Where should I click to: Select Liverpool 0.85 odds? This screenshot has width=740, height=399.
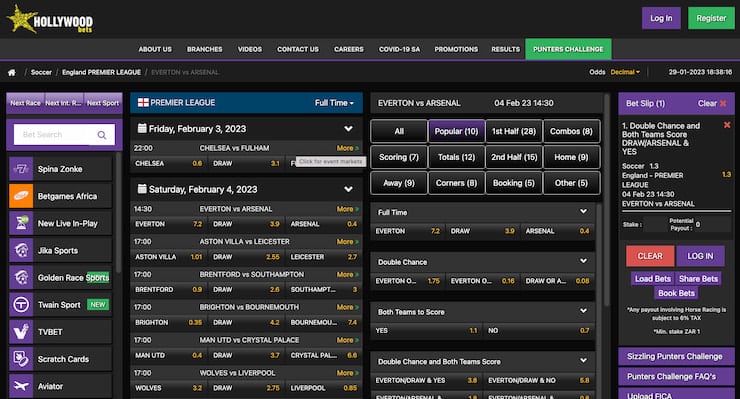[324, 388]
